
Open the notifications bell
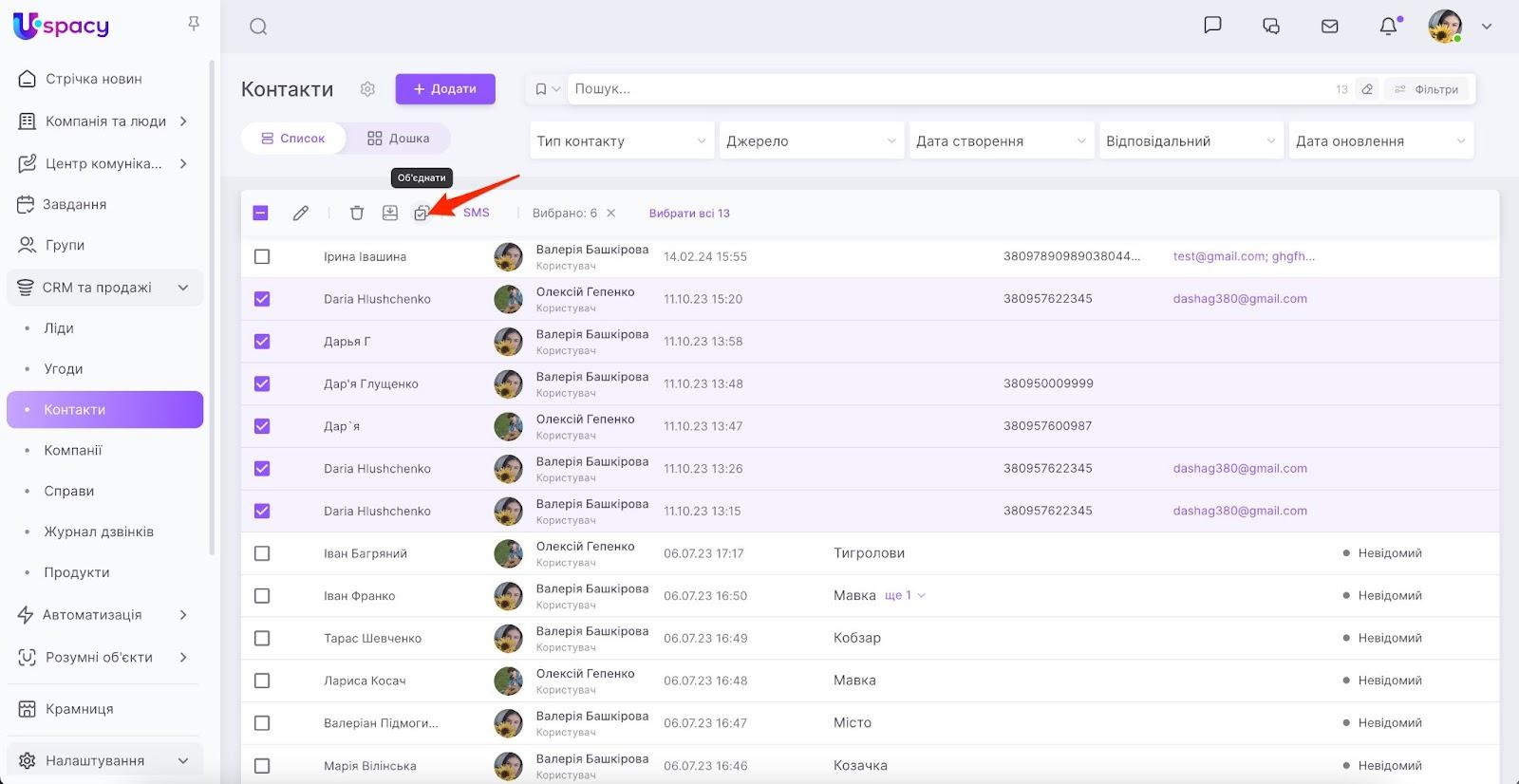[1388, 27]
